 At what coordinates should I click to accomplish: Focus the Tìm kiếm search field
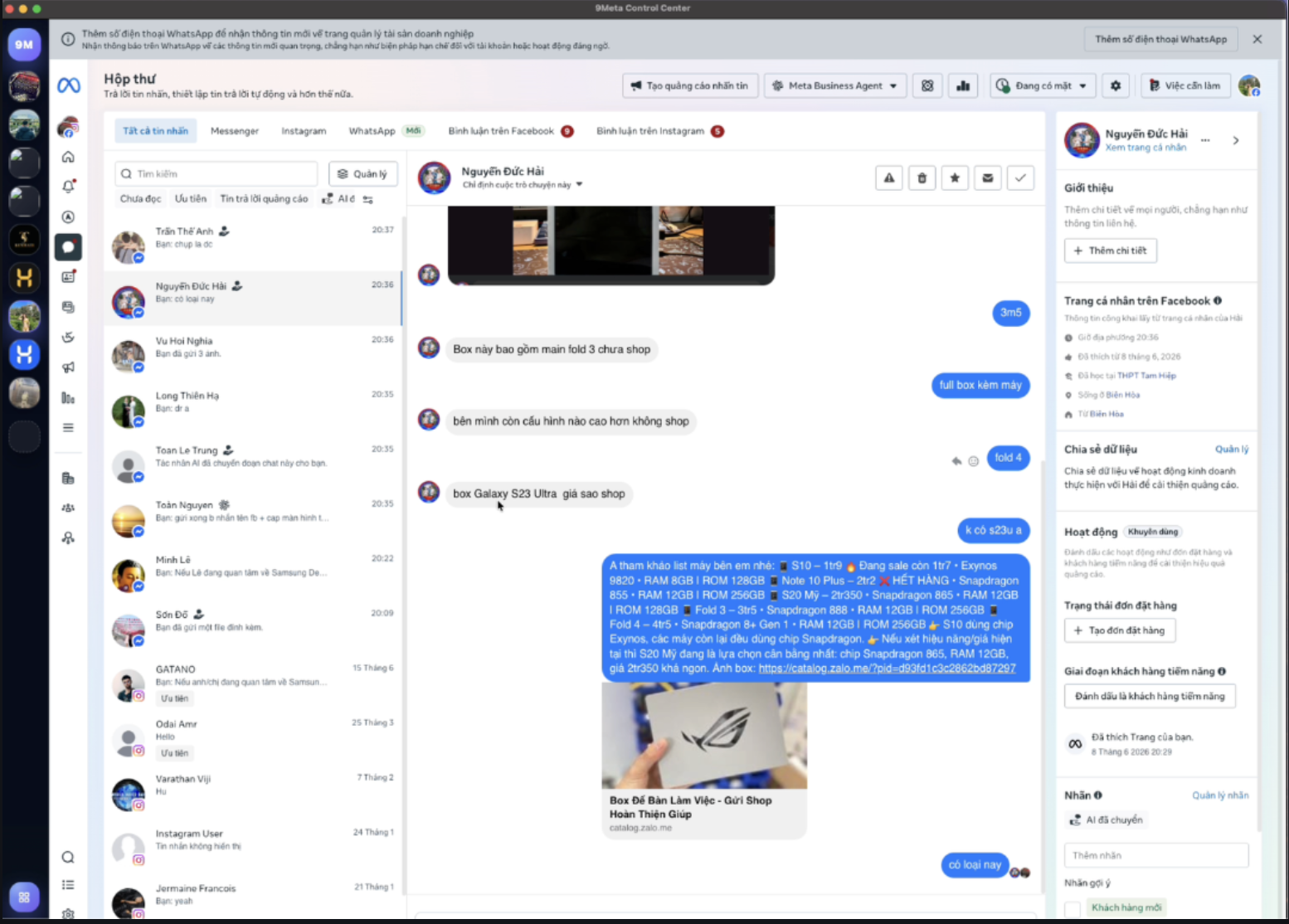coord(216,174)
